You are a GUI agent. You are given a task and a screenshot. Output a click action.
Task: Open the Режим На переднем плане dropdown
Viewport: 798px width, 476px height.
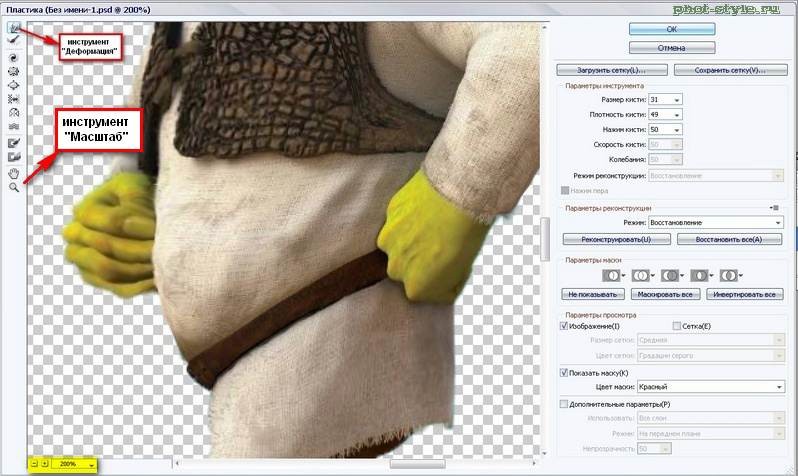[710, 434]
